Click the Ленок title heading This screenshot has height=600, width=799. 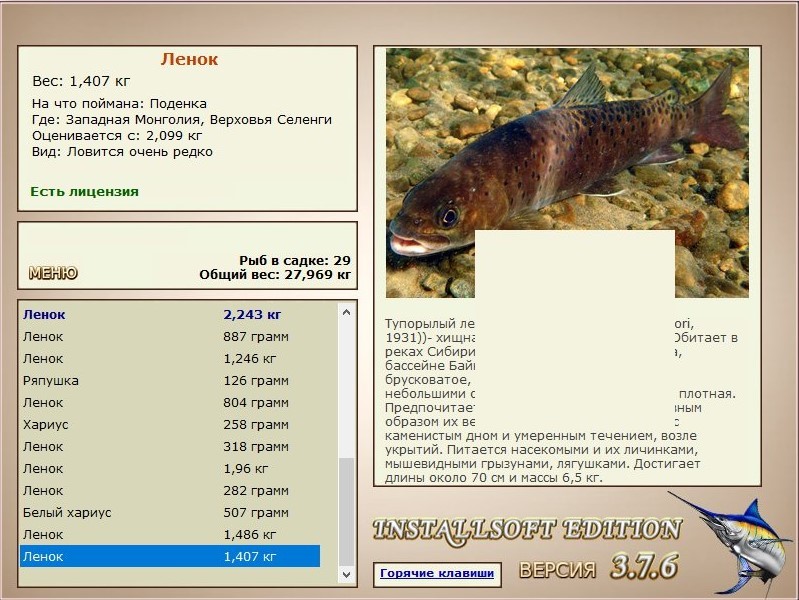(189, 59)
